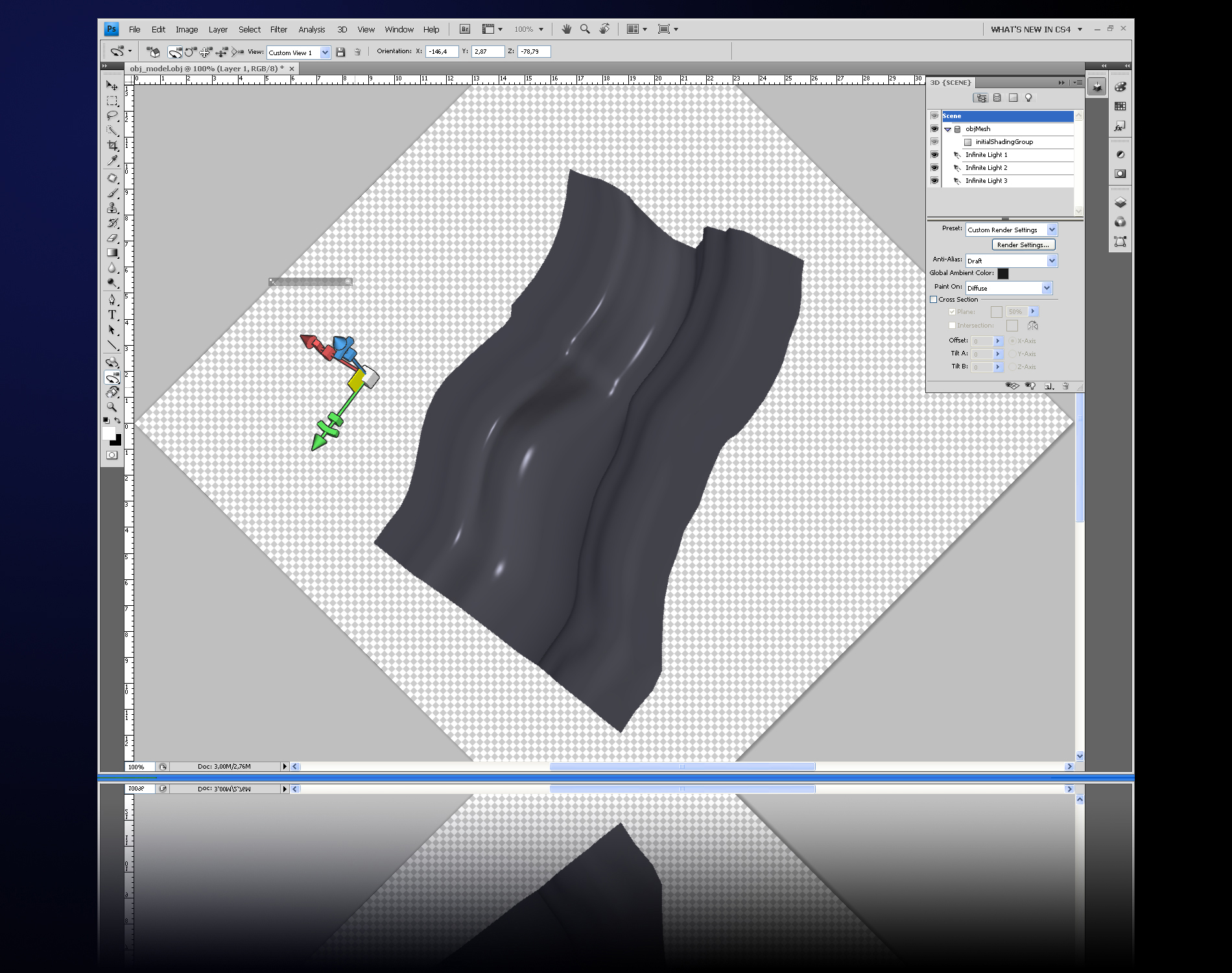The height and width of the screenshot is (973, 1232).
Task: Save the current 3D camera view
Action: point(340,52)
